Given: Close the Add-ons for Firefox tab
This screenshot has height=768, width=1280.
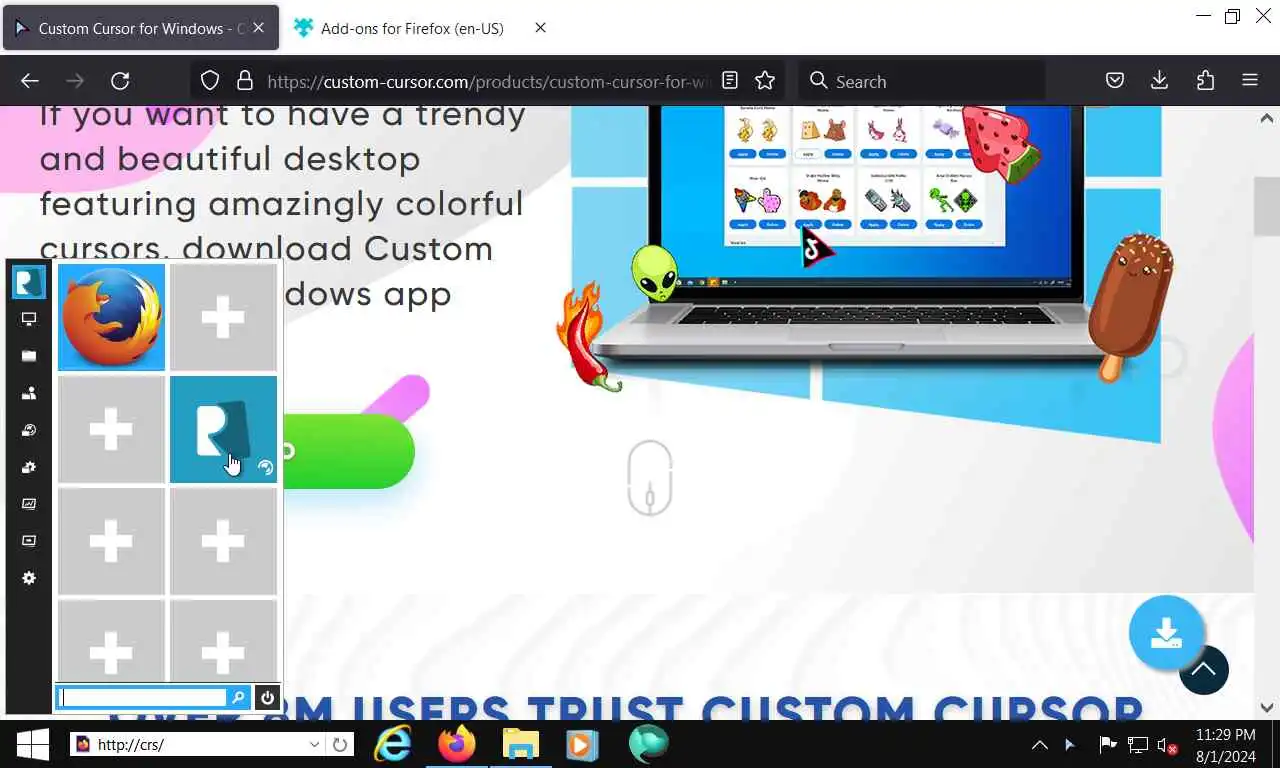Looking at the screenshot, I should click(x=540, y=28).
